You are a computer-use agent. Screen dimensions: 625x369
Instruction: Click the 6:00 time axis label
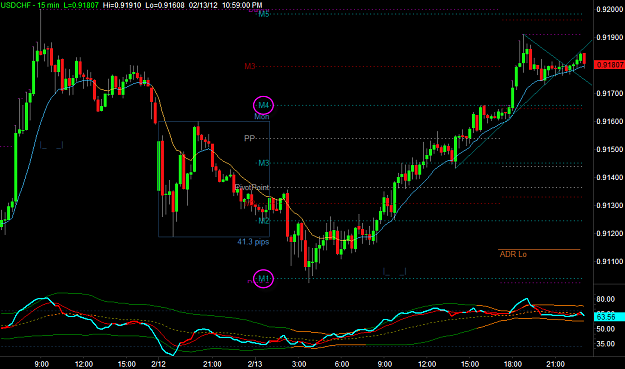(342, 364)
